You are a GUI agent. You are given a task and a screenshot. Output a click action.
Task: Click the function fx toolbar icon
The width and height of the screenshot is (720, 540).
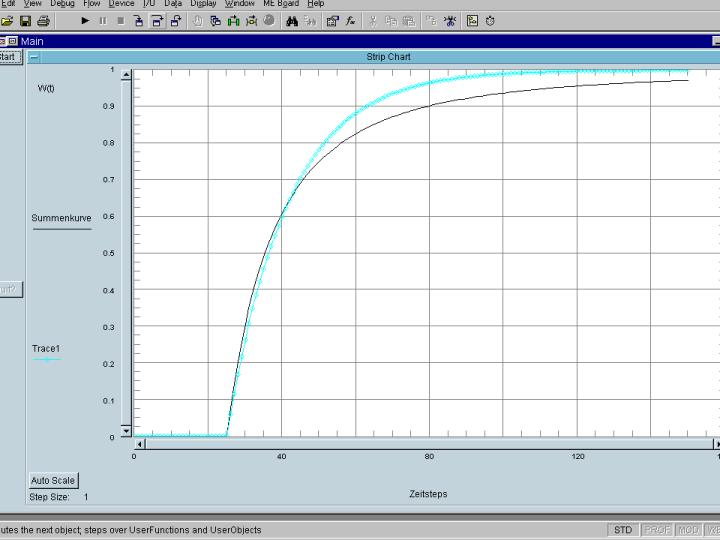click(351, 21)
